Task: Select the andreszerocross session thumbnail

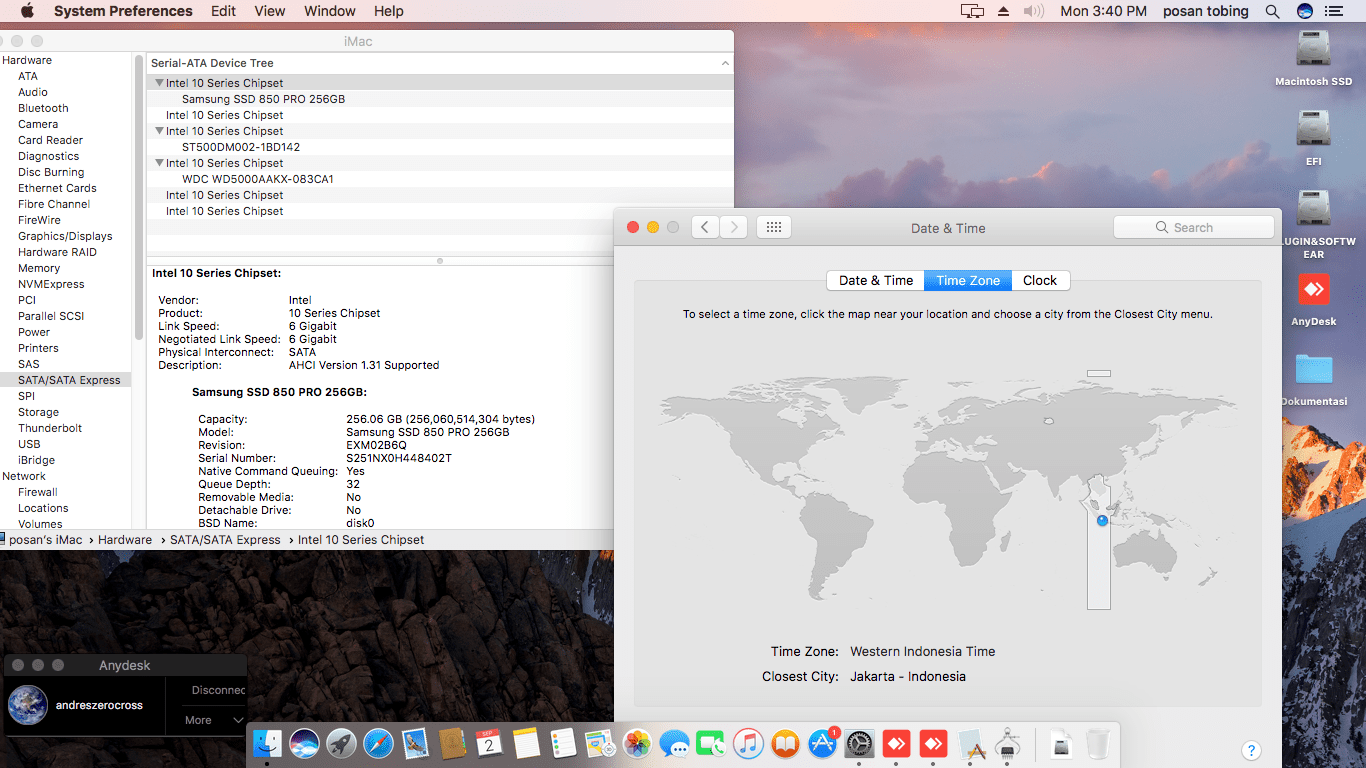Action: [28, 705]
